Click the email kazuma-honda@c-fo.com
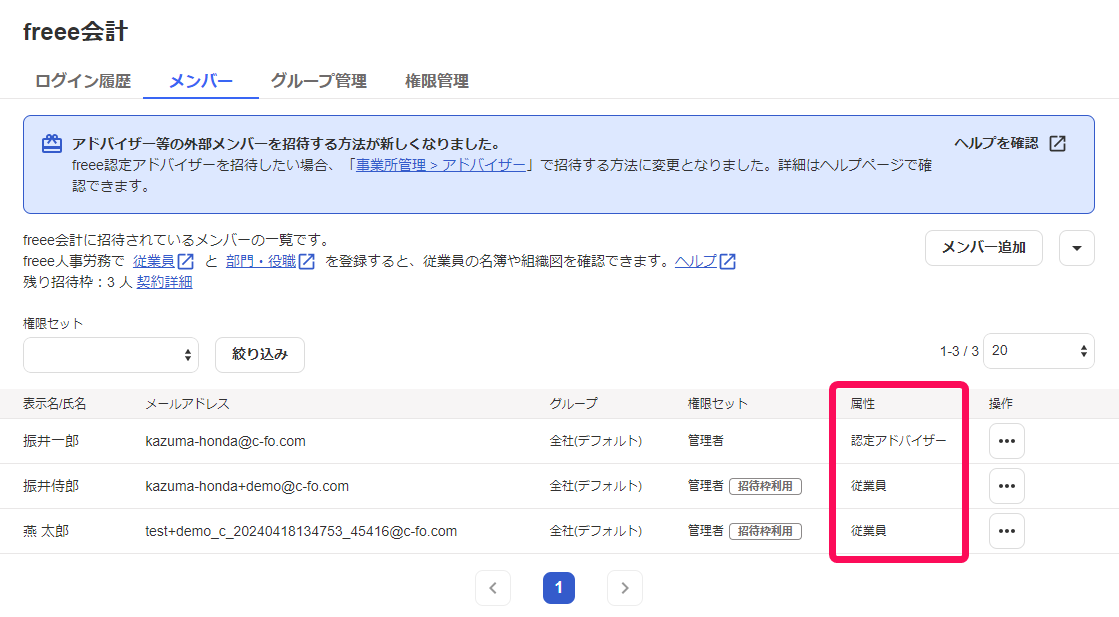The width and height of the screenshot is (1119, 617). tap(226, 442)
